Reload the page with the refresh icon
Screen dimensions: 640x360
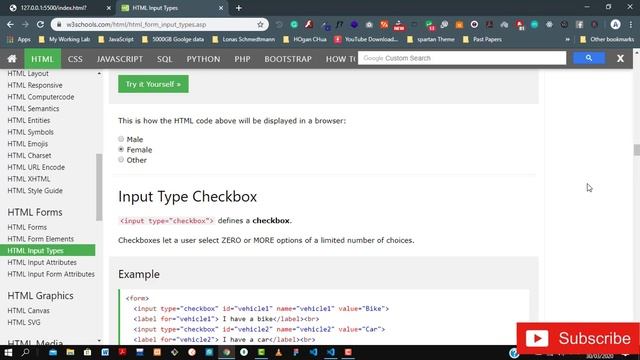coord(40,24)
